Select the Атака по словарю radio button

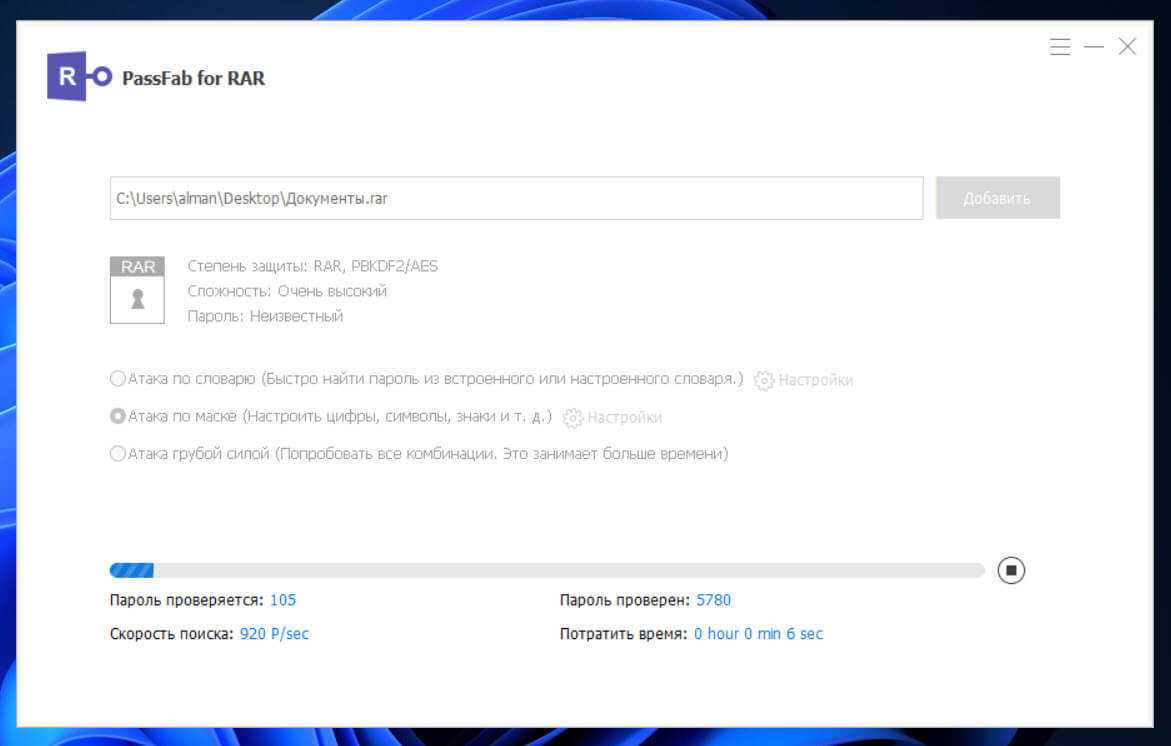click(118, 380)
